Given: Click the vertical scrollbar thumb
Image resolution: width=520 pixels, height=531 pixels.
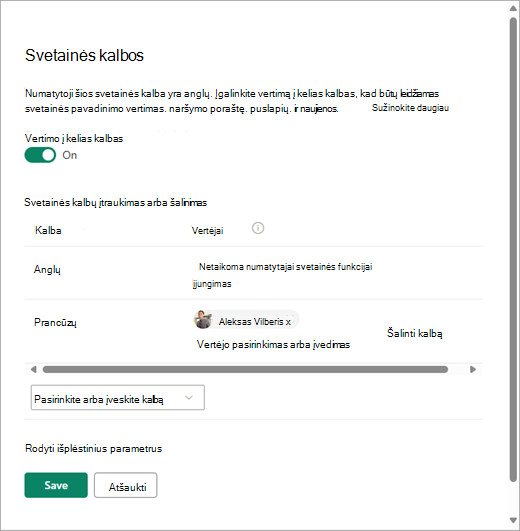Looking at the screenshot, I should click(513, 249).
